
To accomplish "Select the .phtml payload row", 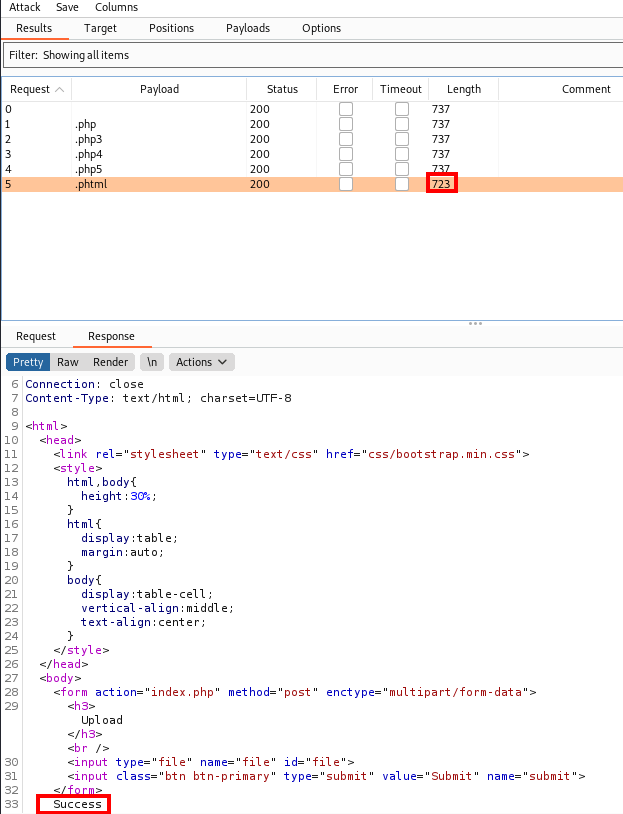I will (313, 184).
